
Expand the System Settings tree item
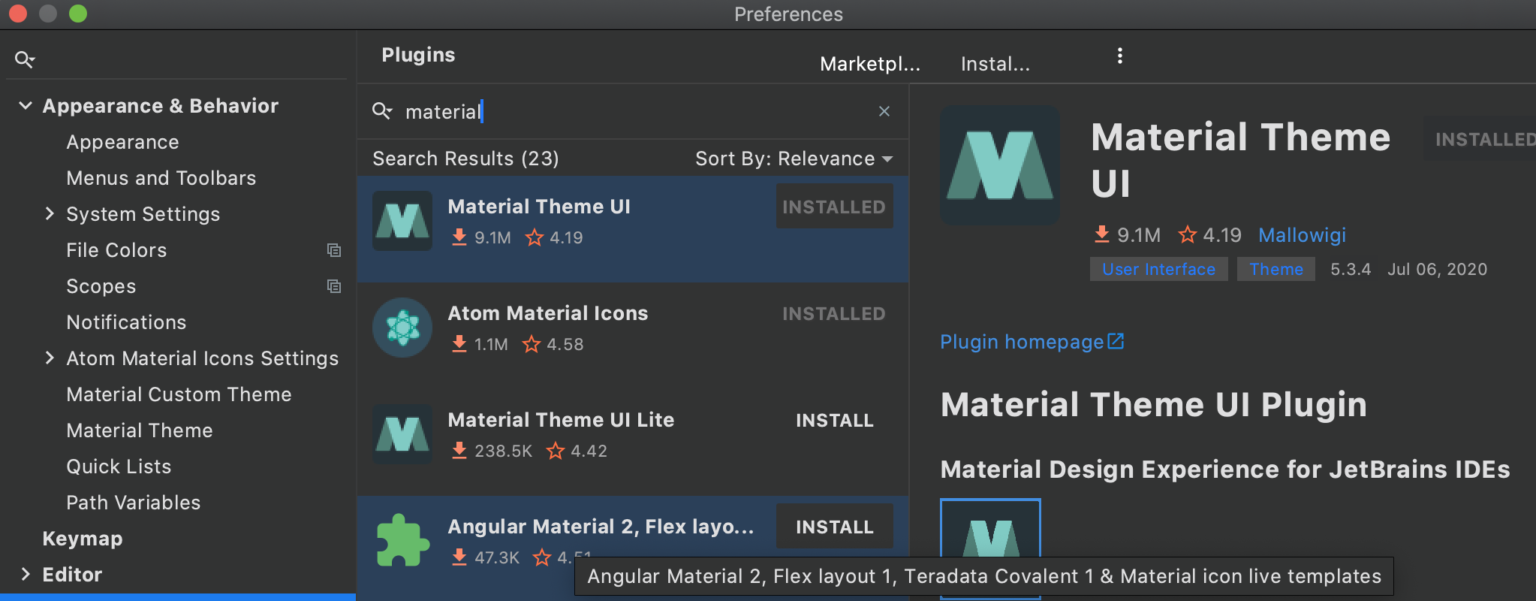pos(49,213)
